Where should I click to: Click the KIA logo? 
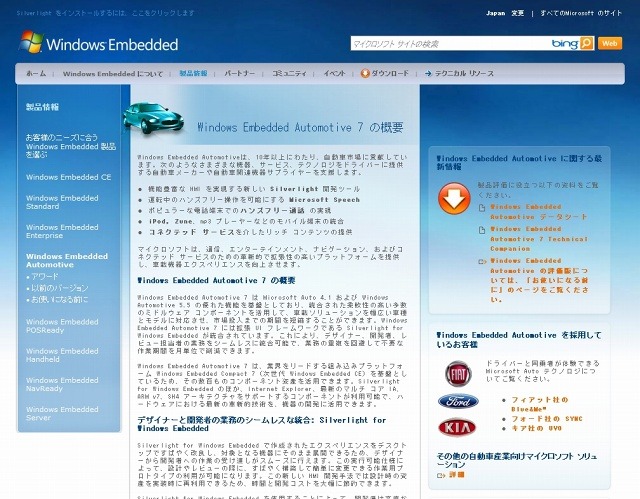[457, 428]
